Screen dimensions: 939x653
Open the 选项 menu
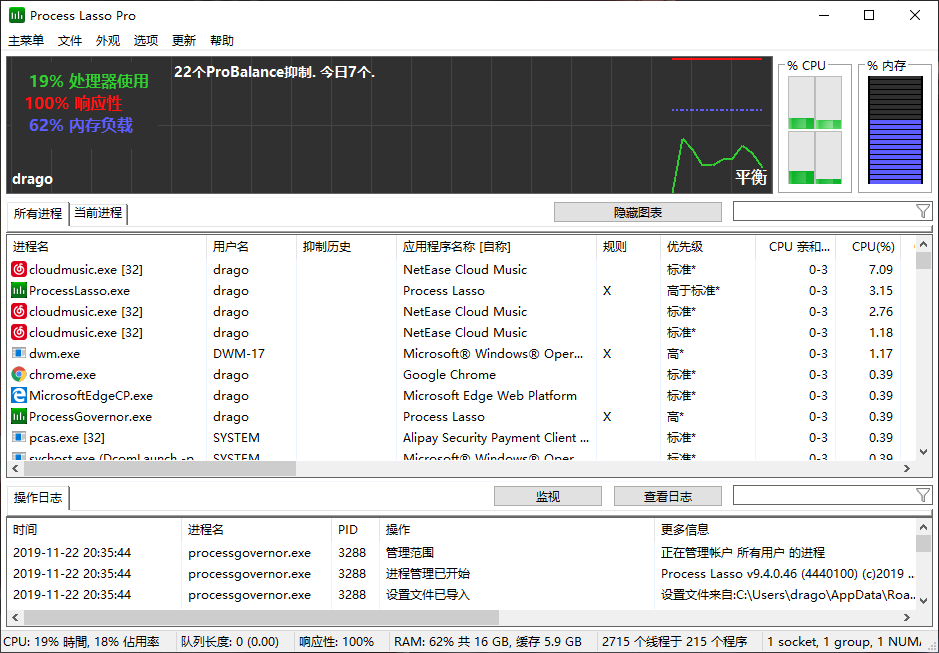coord(146,41)
